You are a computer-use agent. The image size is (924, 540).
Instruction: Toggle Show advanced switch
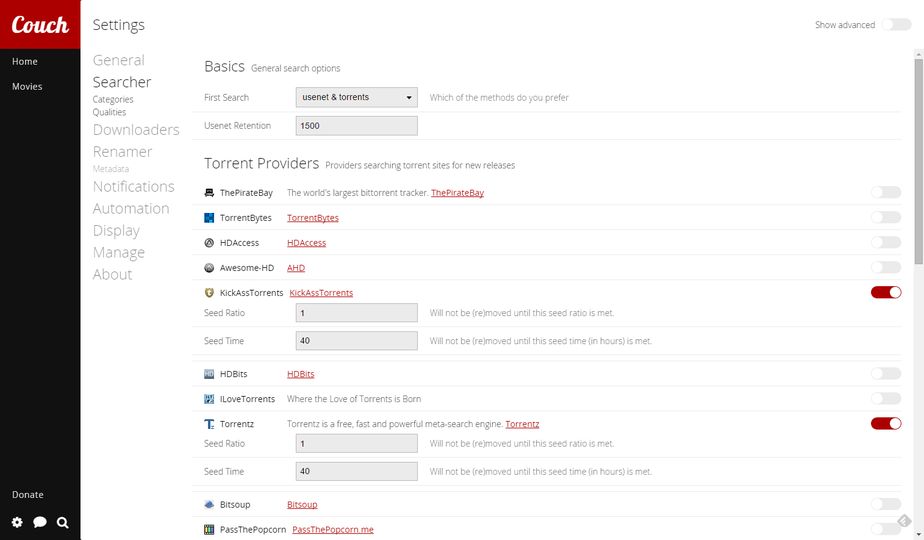pos(896,25)
